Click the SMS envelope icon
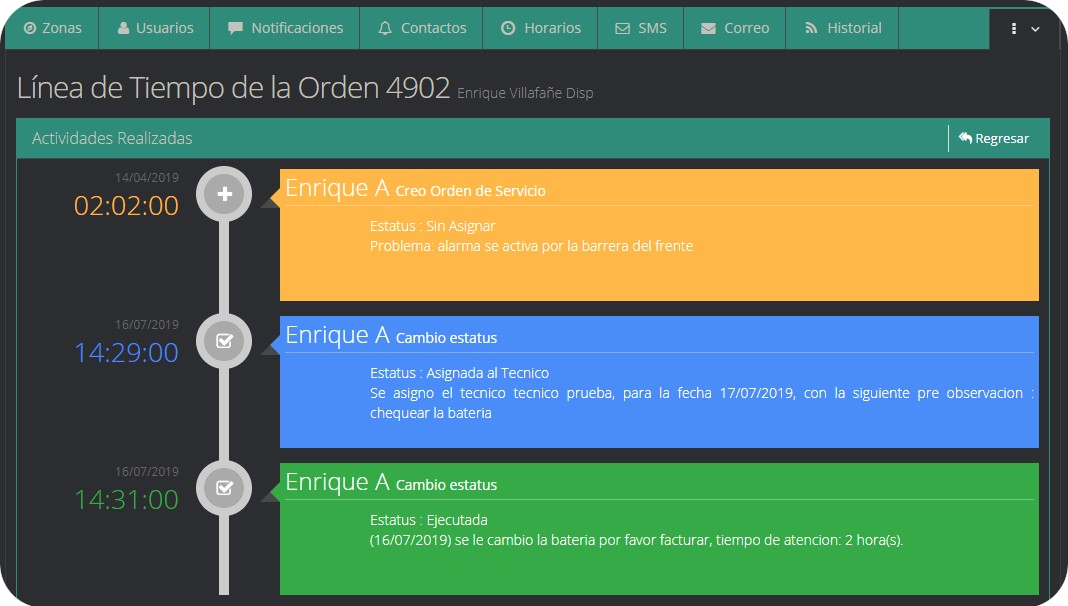The image size is (1068, 606). (622, 28)
